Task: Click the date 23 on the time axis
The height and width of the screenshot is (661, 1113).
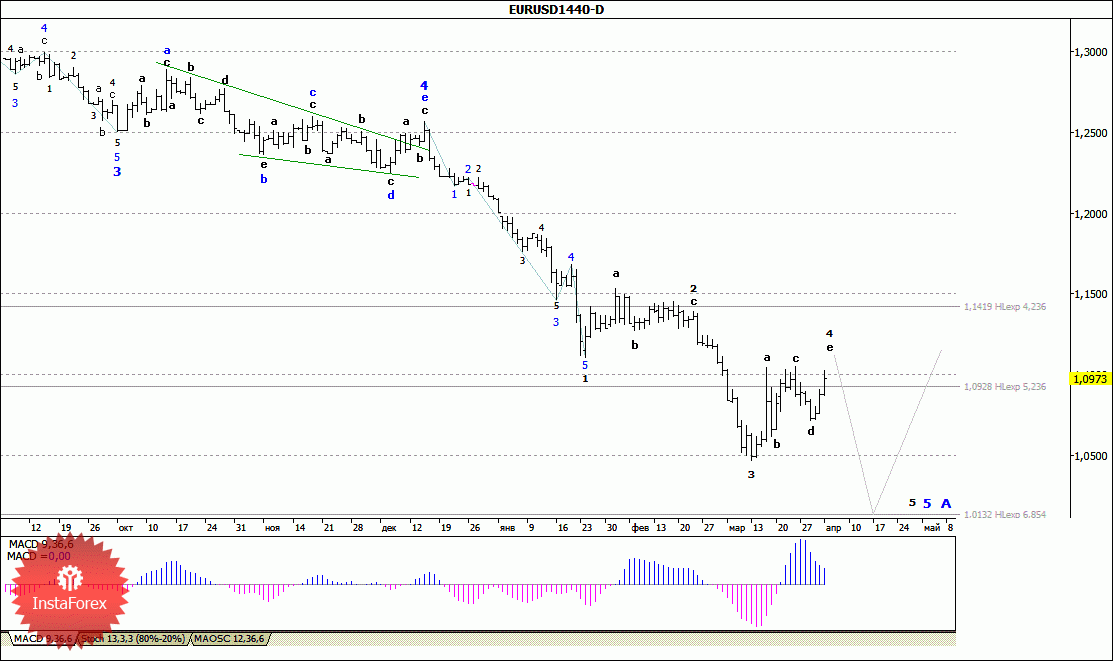Action: [586, 528]
